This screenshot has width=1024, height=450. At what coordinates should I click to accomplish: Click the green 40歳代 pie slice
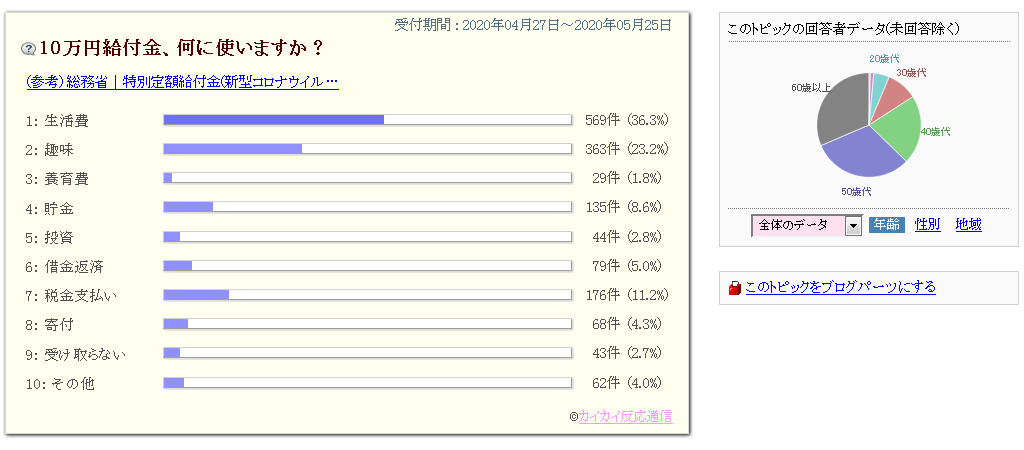tap(898, 135)
